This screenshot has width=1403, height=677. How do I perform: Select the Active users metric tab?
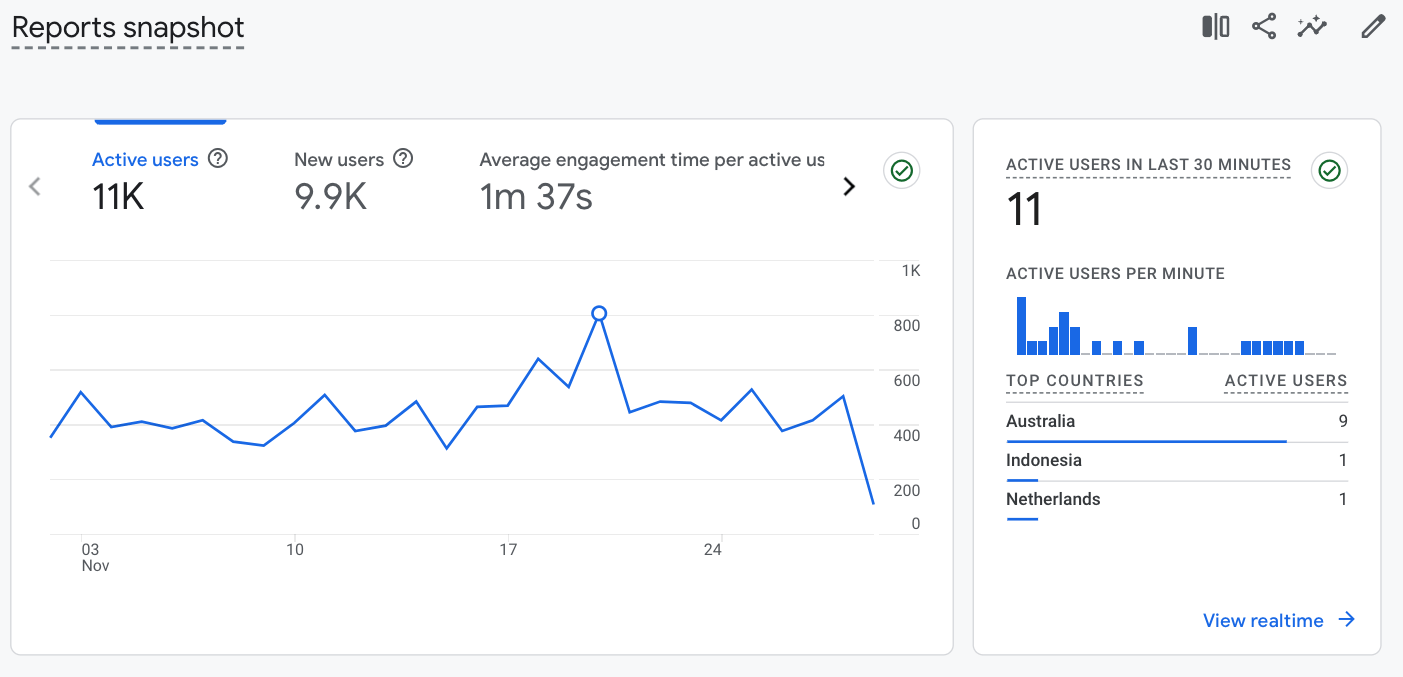coord(146,159)
